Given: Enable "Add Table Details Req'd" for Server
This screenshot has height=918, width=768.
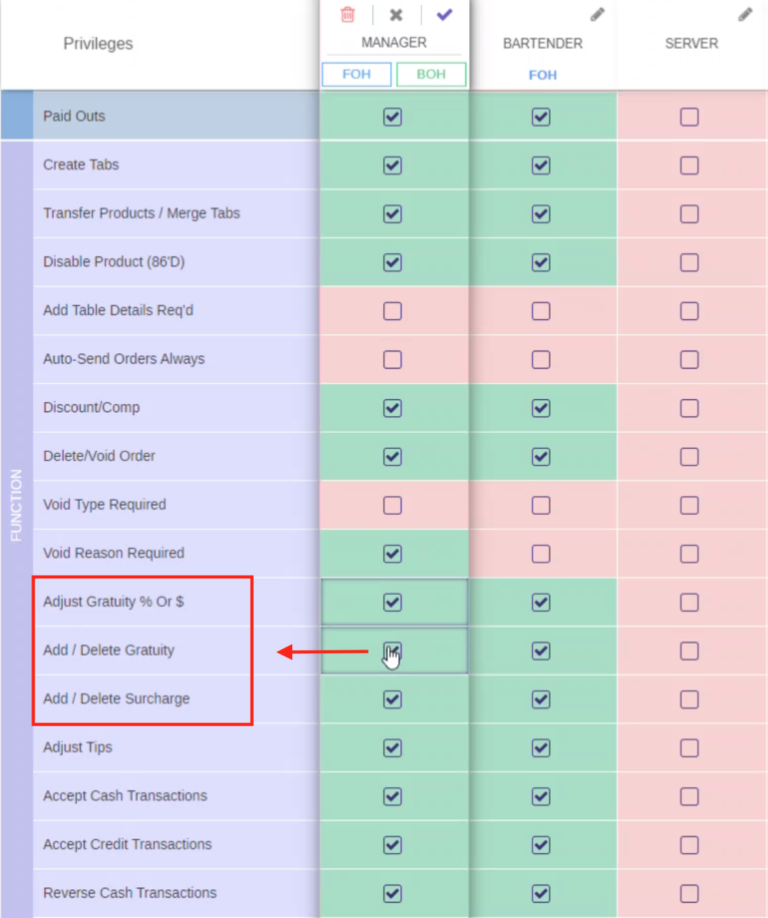Looking at the screenshot, I should tap(688, 311).
